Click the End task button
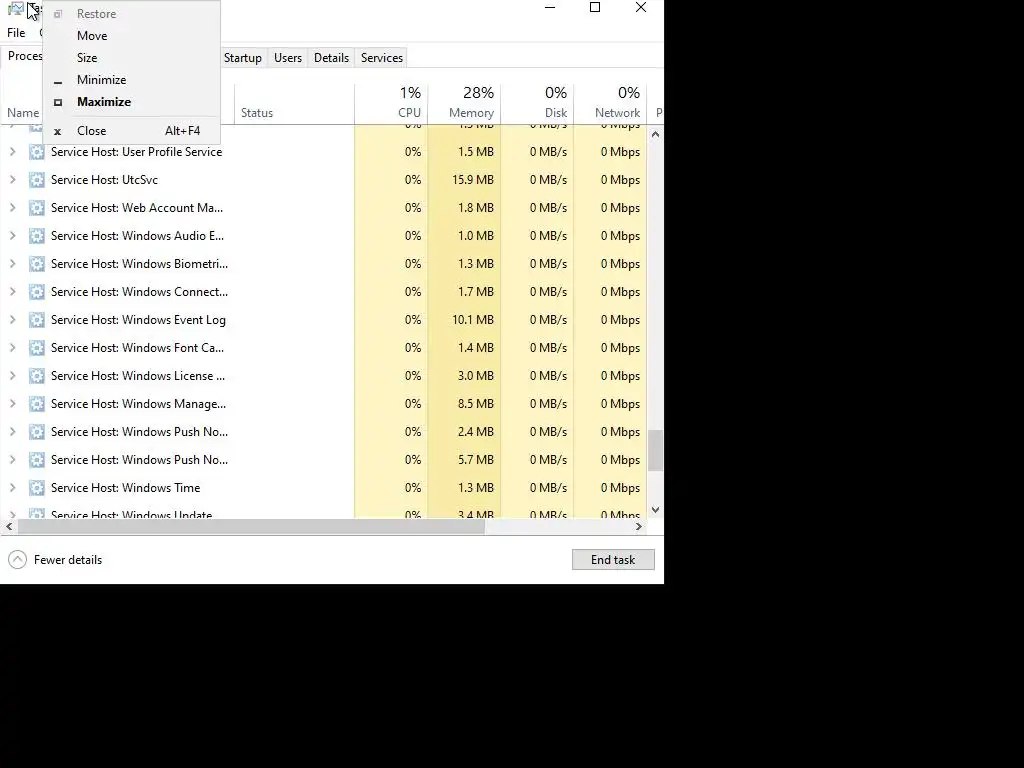1024x768 pixels. pos(613,560)
